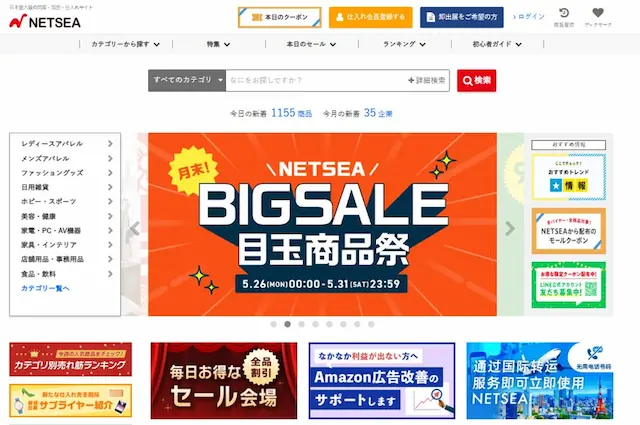Select the last carousel dot indicator
Screen dimensions: 640x425
(x=371, y=324)
